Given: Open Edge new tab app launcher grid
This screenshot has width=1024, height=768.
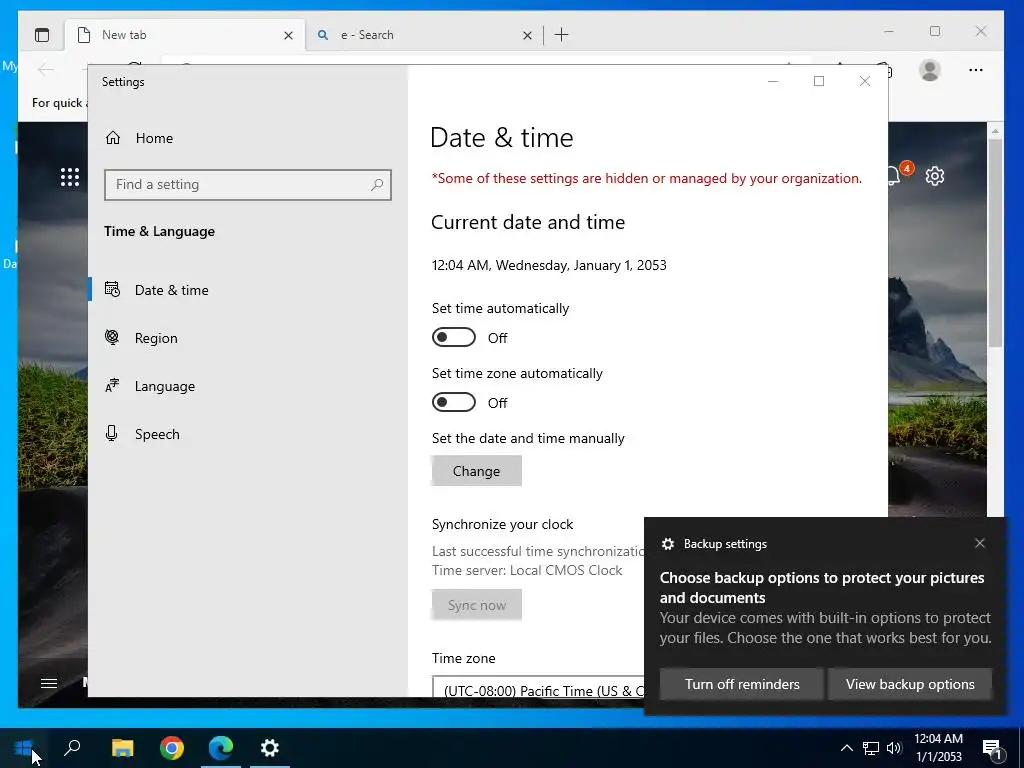Looking at the screenshot, I should pyautogui.click(x=70, y=177).
